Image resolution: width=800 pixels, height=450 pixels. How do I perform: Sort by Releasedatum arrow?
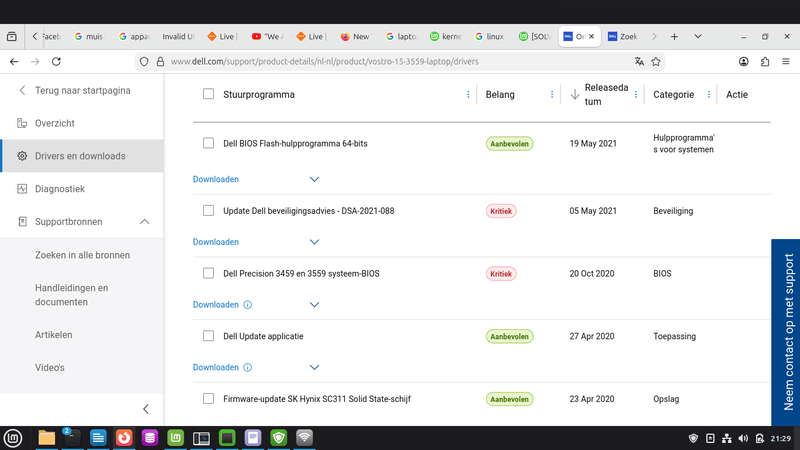[575, 94]
